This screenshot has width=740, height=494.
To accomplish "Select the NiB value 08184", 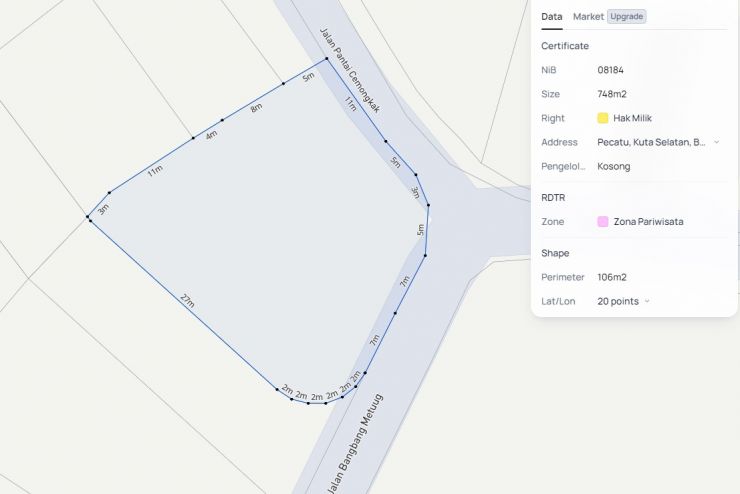I will (612, 70).
